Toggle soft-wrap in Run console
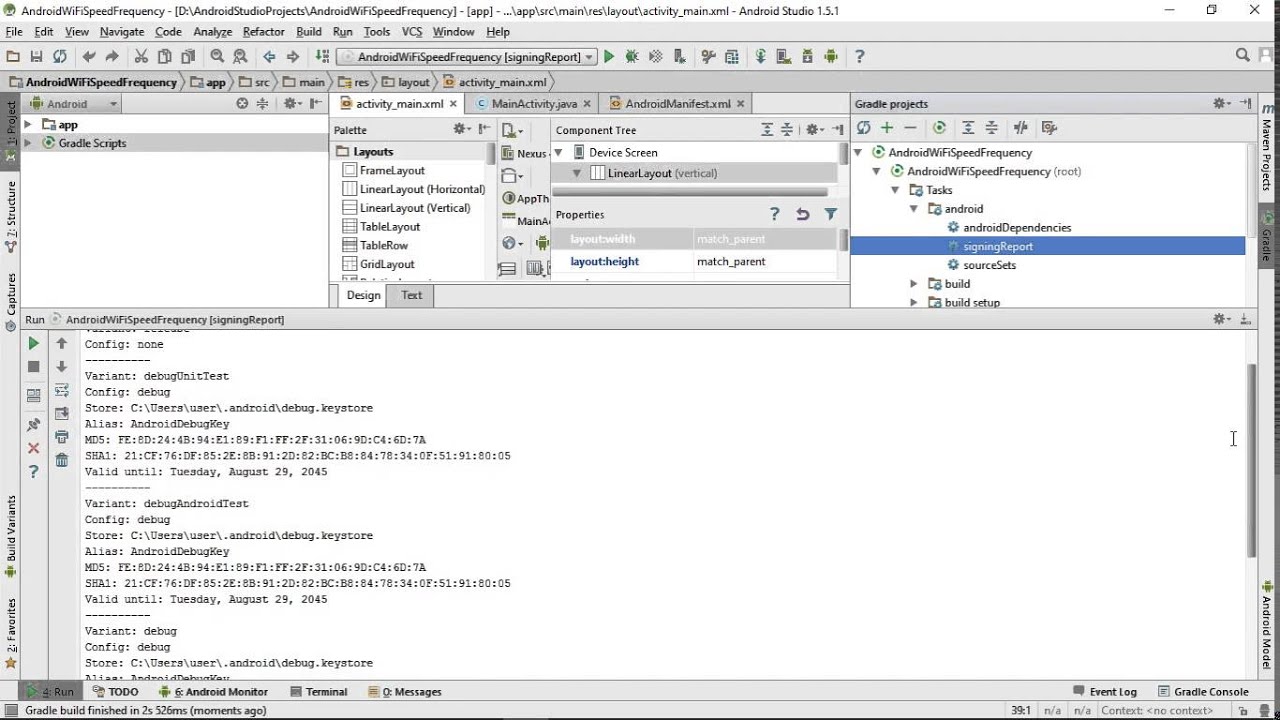 pos(61,390)
